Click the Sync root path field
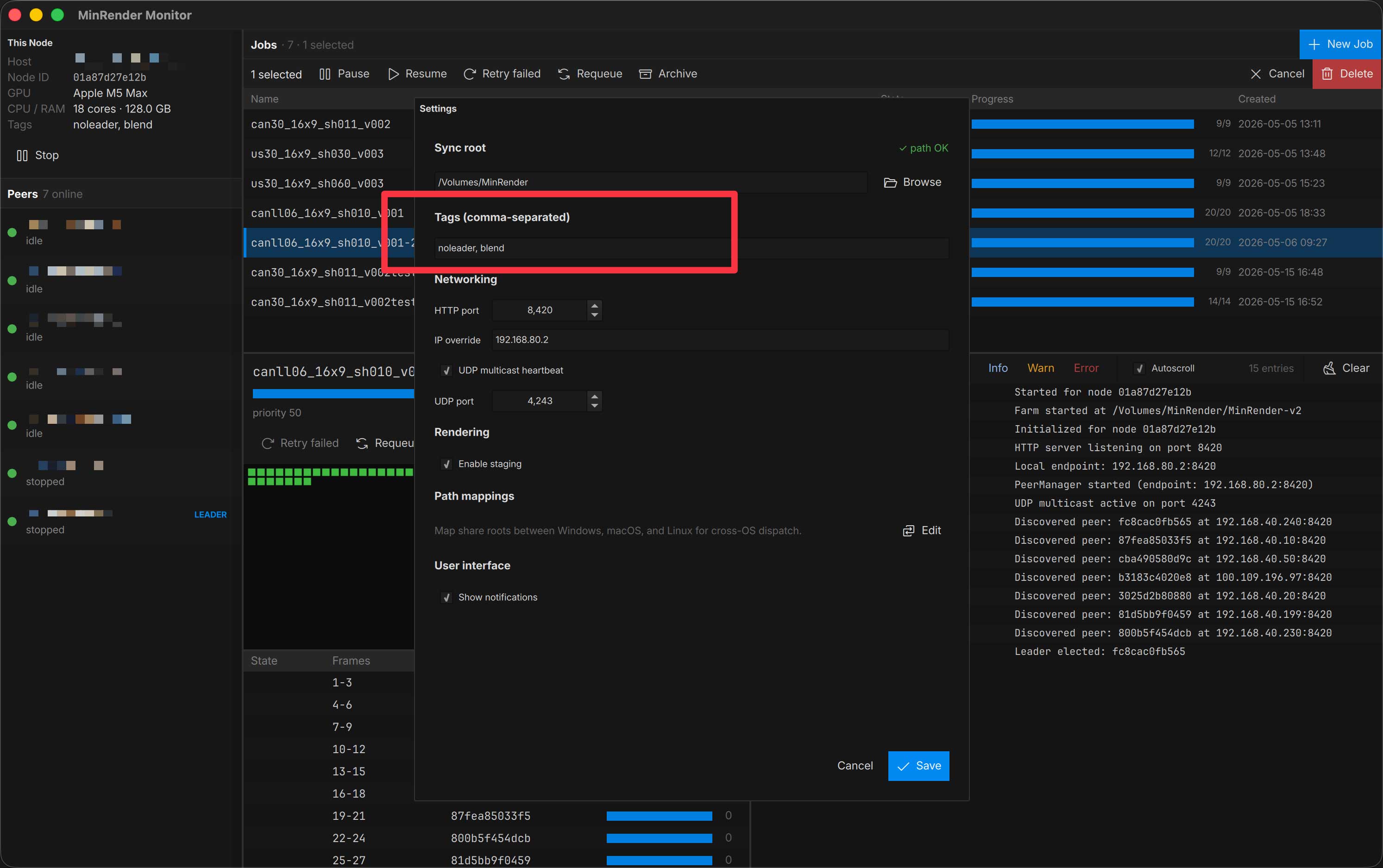 pyautogui.click(x=650, y=182)
